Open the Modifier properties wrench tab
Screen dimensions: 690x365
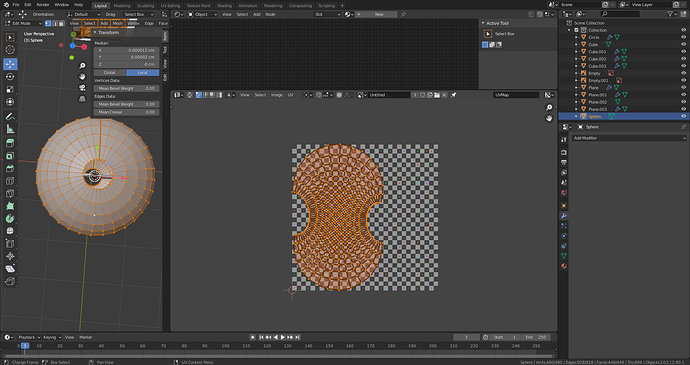tap(564, 216)
